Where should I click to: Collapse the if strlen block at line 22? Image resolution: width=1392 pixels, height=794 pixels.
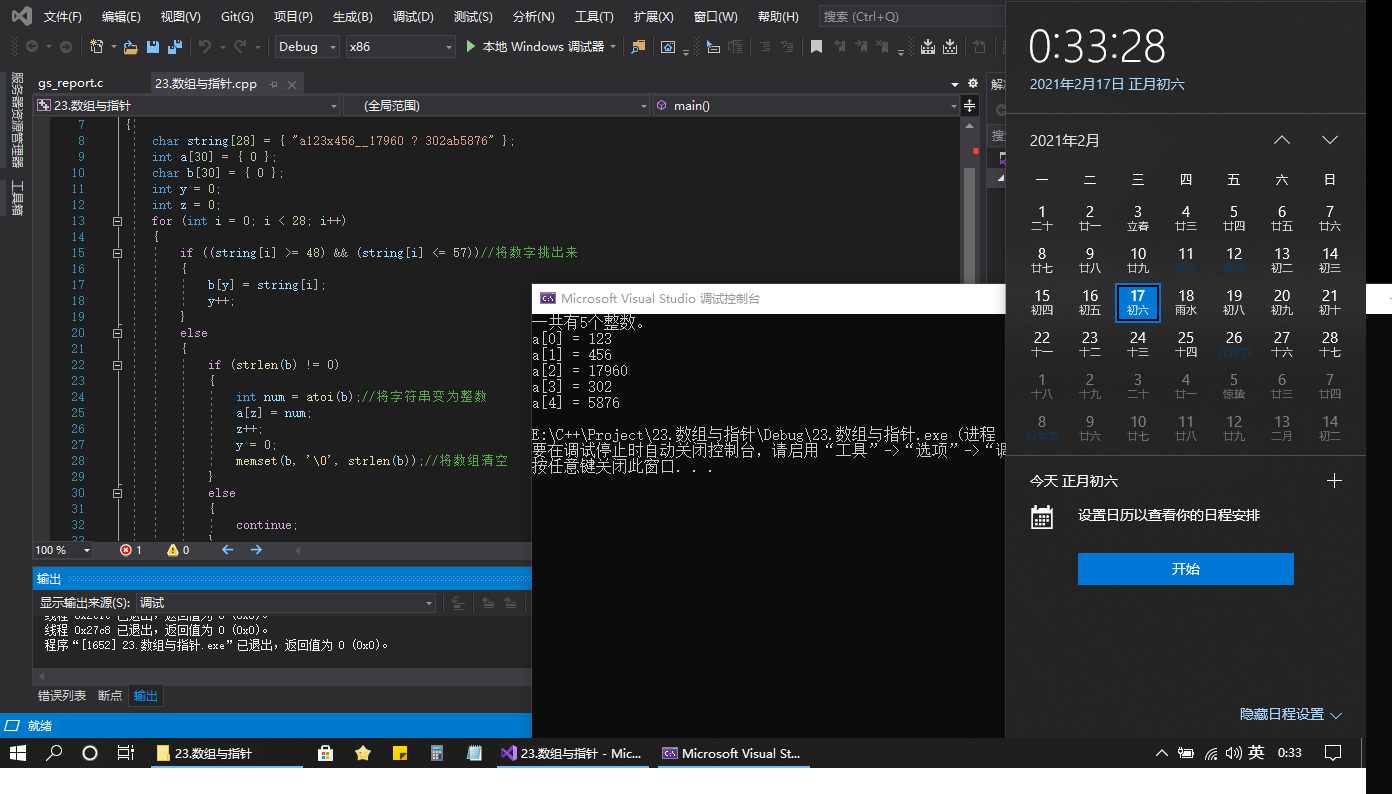click(x=117, y=365)
